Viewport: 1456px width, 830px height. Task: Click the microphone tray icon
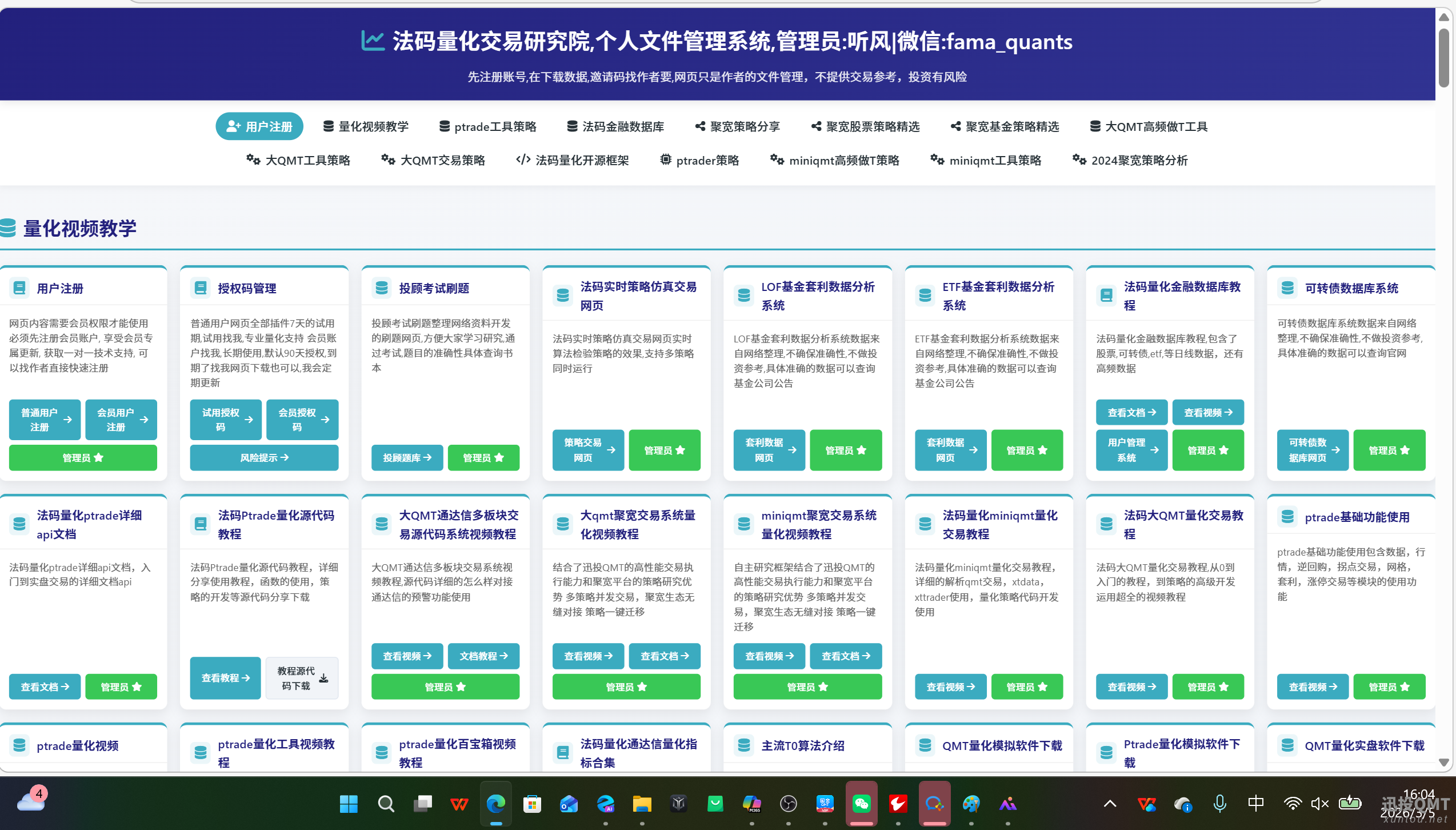1219,804
